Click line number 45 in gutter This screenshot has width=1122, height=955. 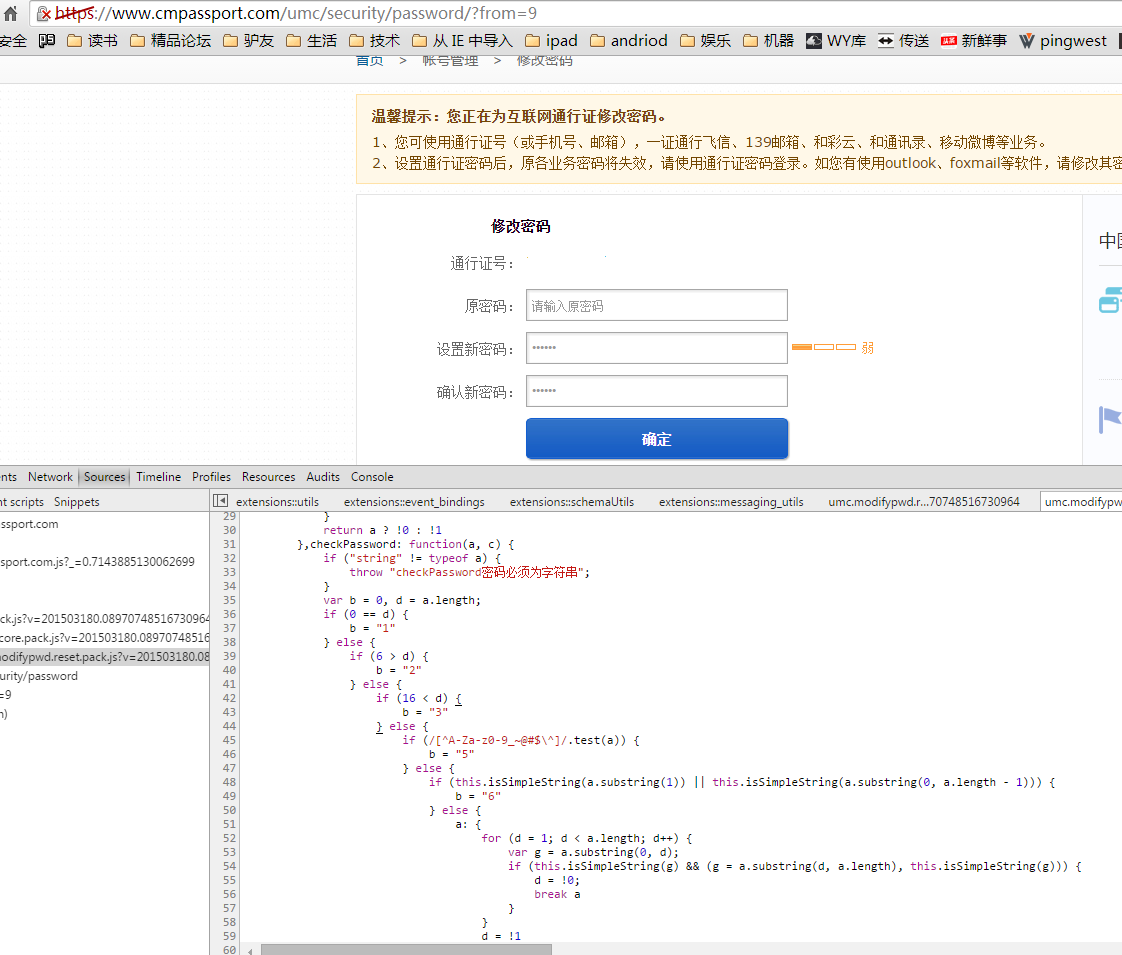coord(229,740)
